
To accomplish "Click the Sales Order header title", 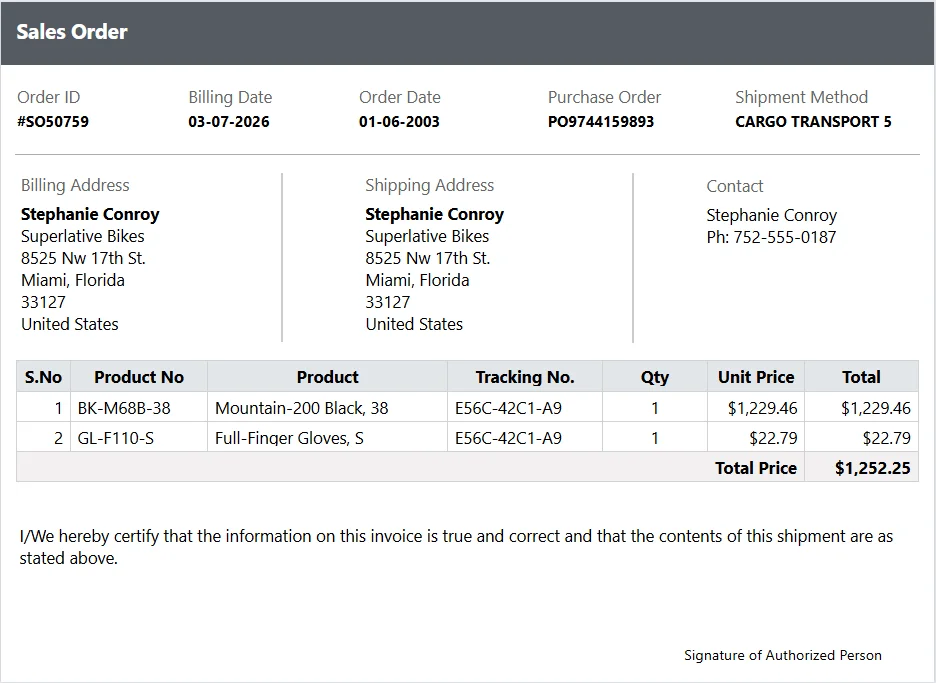I will pyautogui.click(x=72, y=32).
